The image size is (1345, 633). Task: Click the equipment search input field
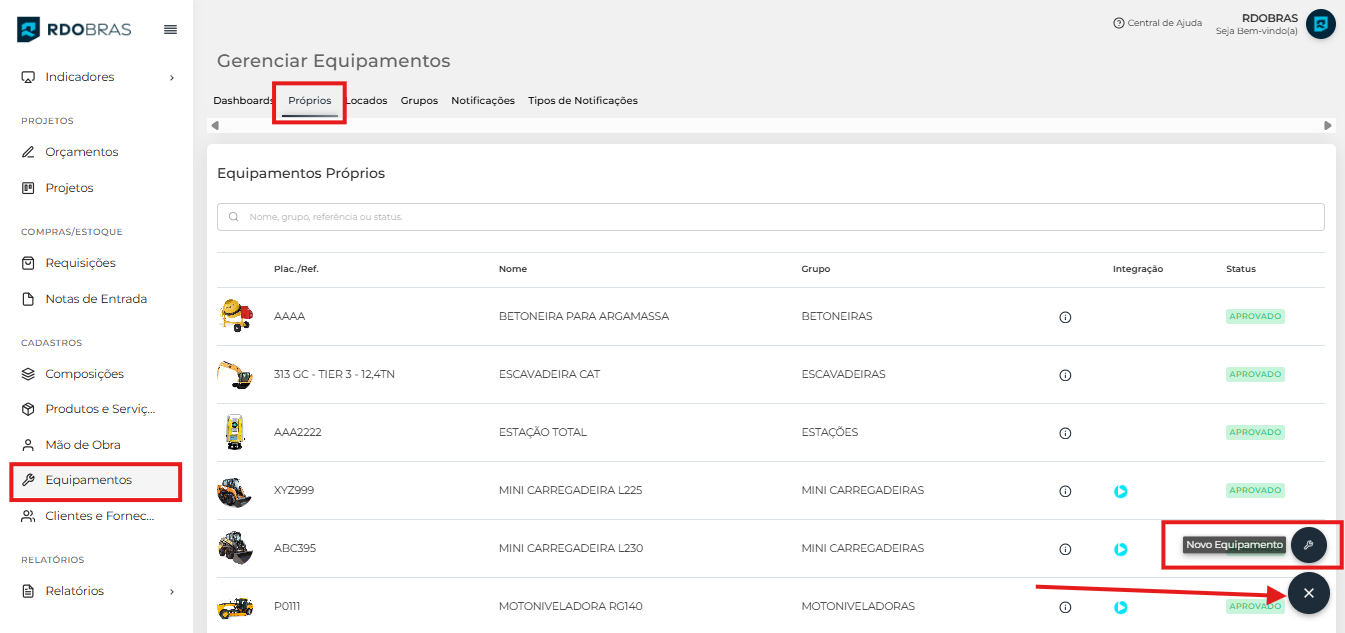[770, 217]
